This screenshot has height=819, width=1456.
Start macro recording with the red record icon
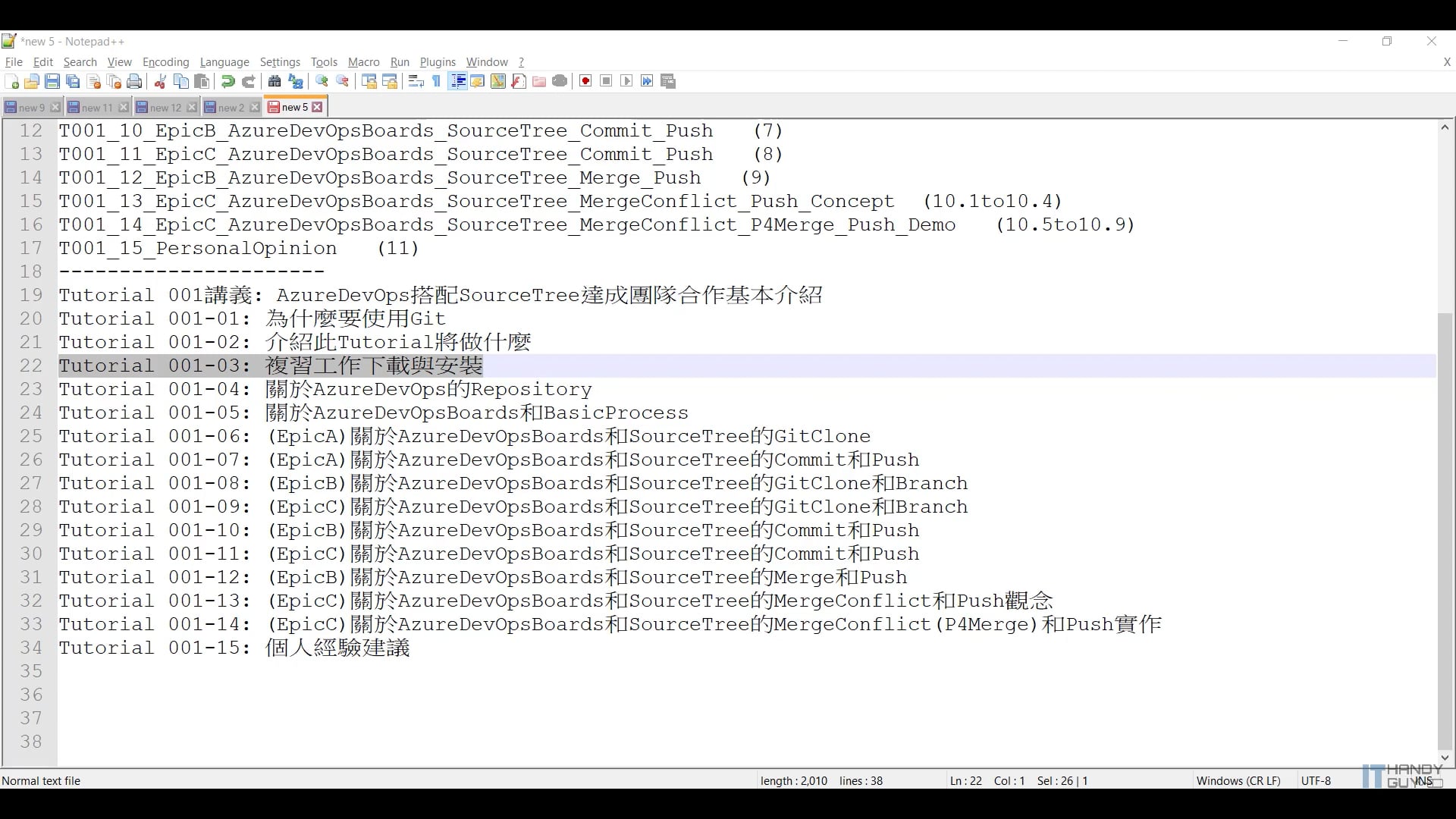pyautogui.click(x=585, y=82)
